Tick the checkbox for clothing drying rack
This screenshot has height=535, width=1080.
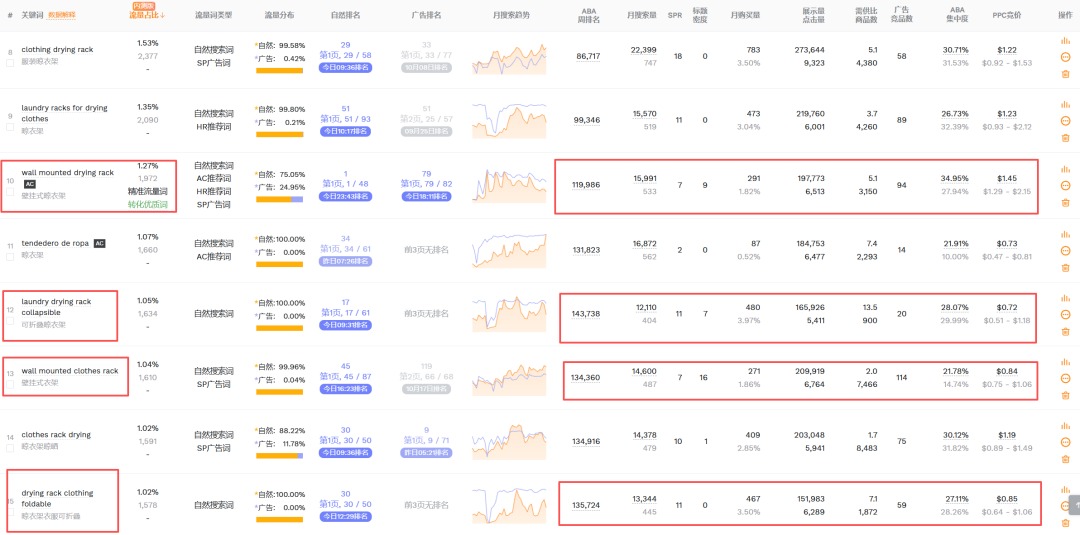[x=10, y=63]
